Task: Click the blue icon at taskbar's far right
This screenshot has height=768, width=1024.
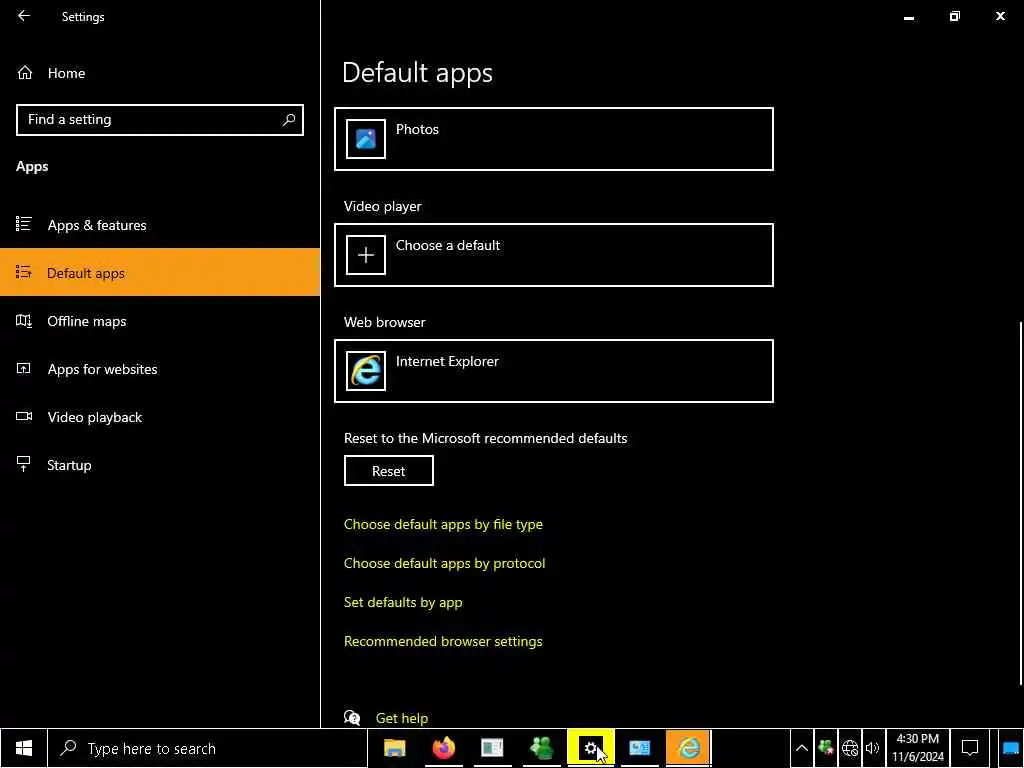Action: click(1011, 748)
